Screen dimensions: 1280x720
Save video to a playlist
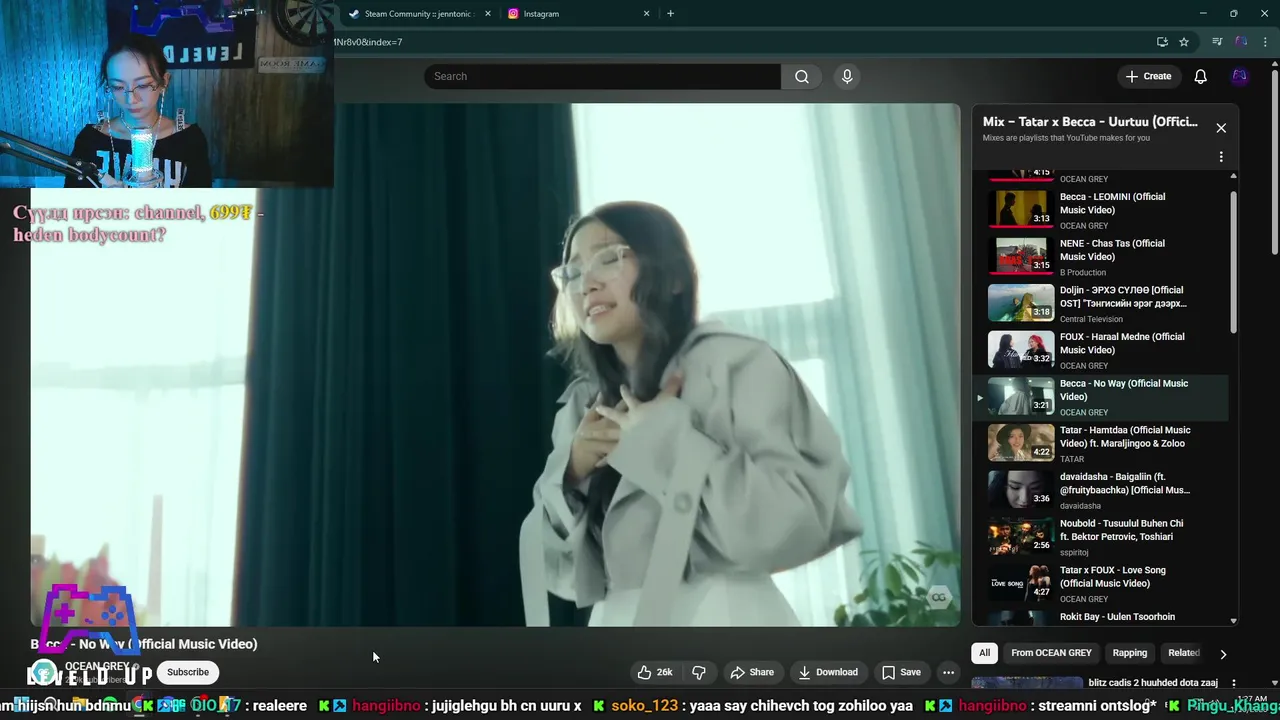click(x=901, y=672)
